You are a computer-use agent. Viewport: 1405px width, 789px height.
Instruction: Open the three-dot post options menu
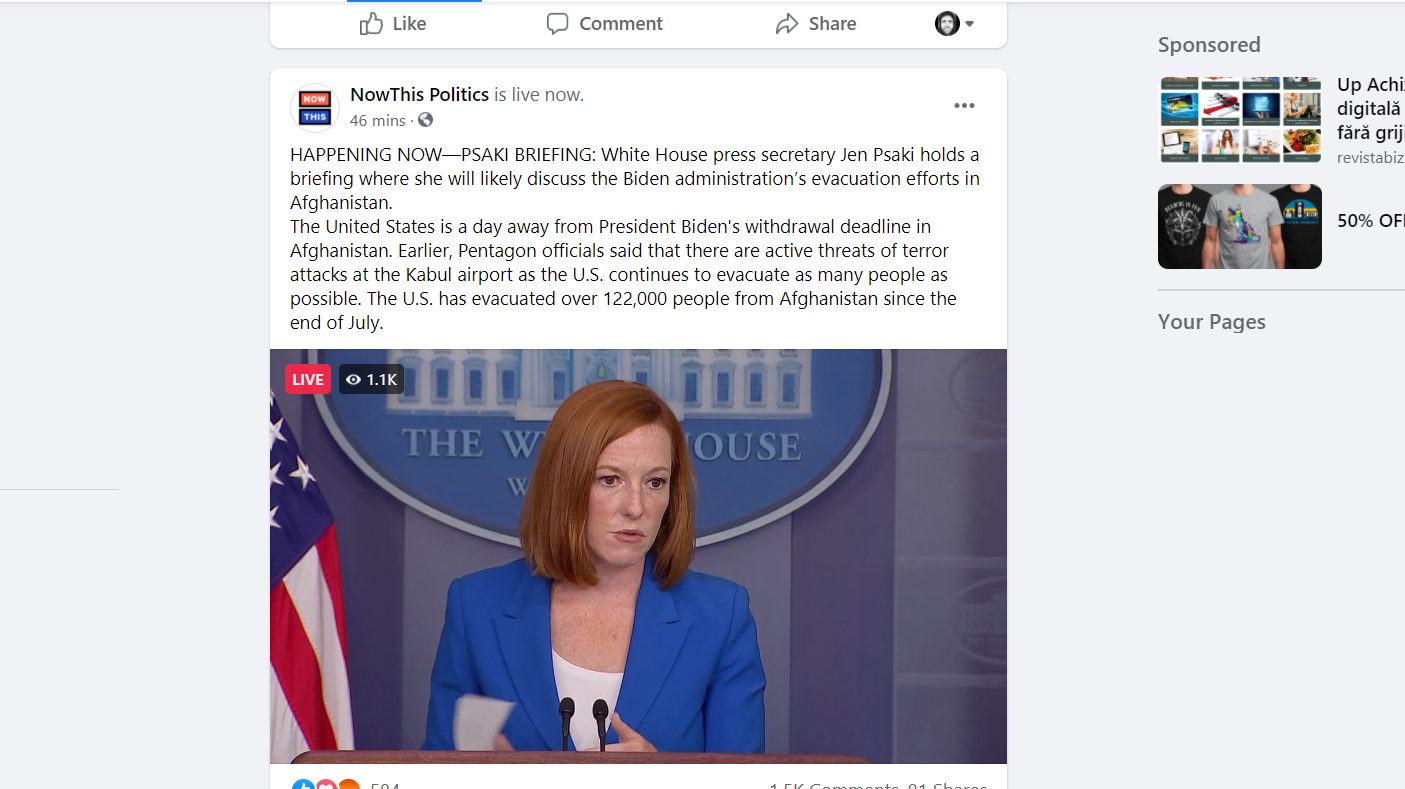pos(964,105)
